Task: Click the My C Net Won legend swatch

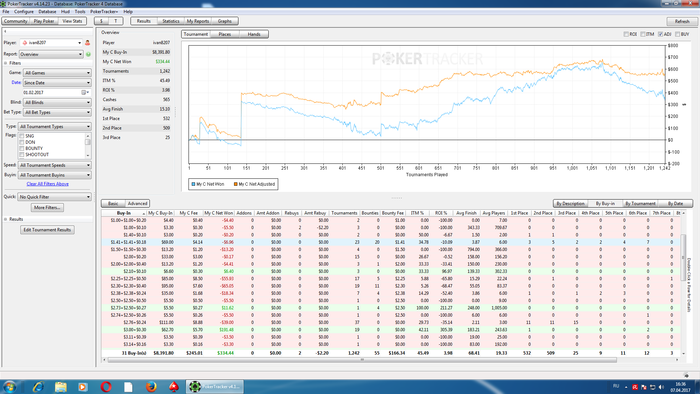Action: click(x=193, y=184)
